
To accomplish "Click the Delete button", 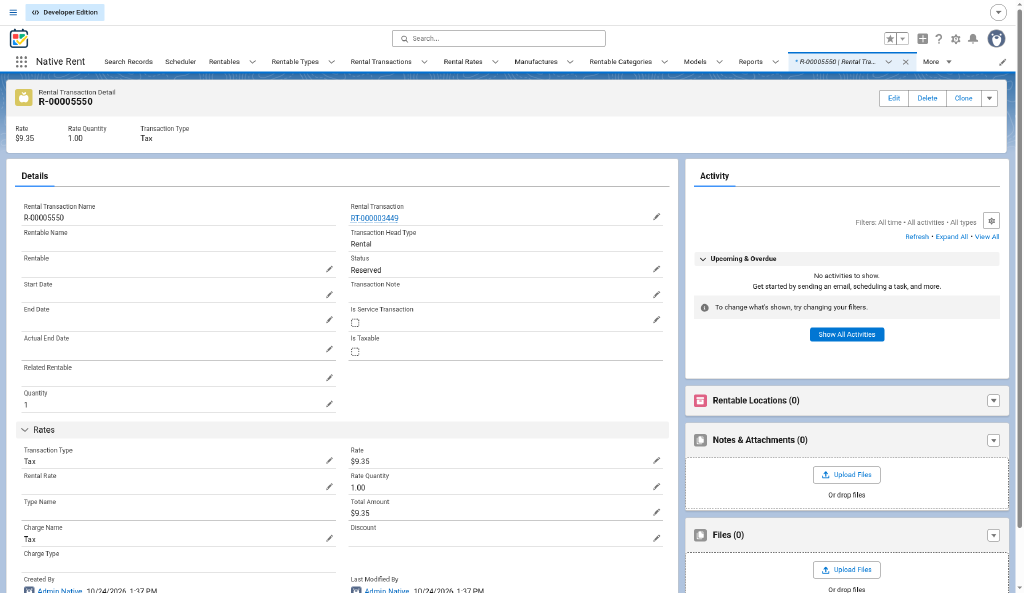I will coord(927,99).
